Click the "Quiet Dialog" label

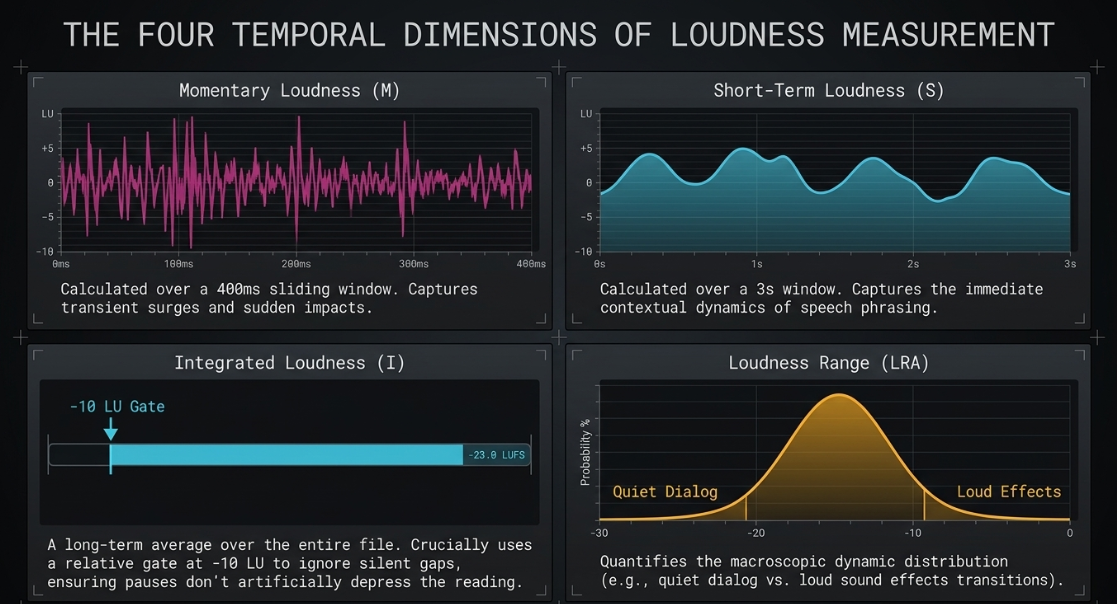point(665,491)
